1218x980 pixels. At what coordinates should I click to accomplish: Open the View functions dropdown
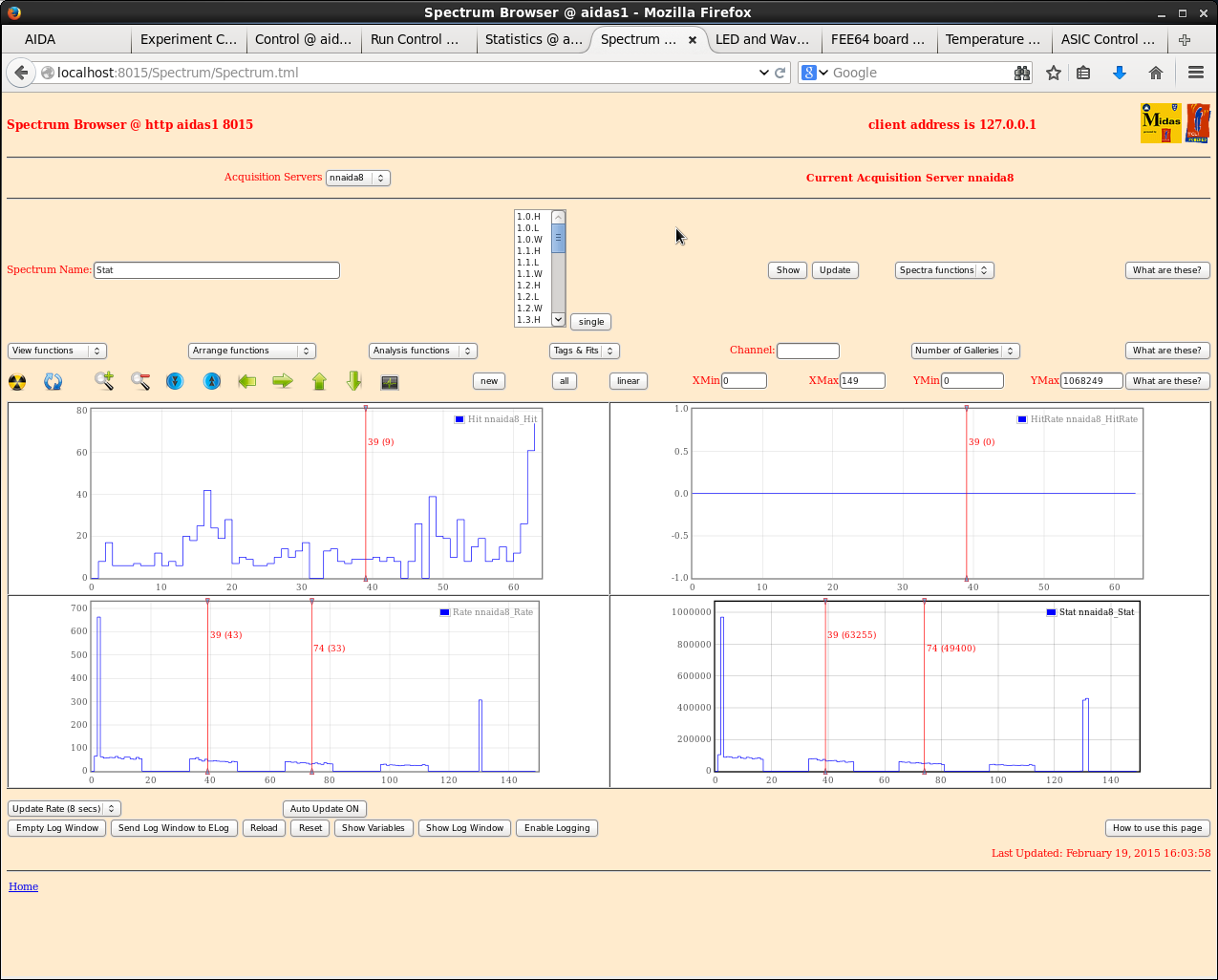coord(56,351)
